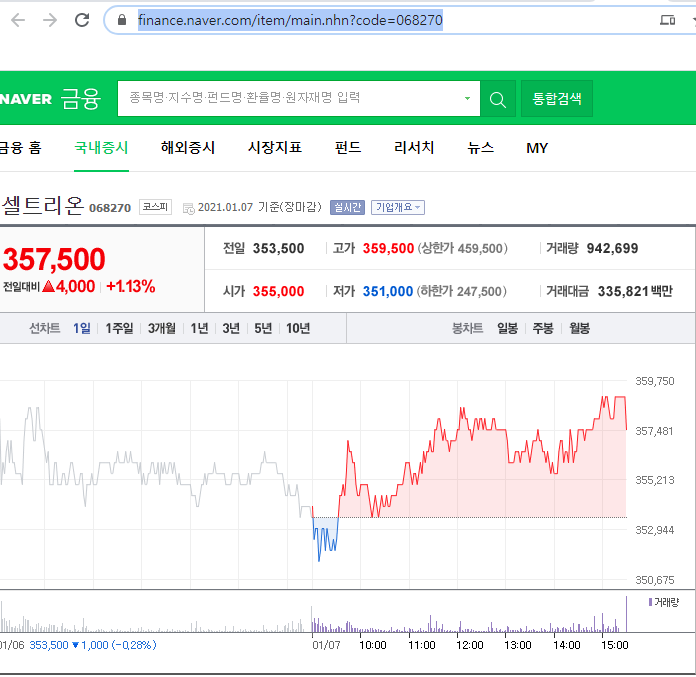Click the 저가 value 351,000
The height and width of the screenshot is (677, 696).
click(388, 292)
